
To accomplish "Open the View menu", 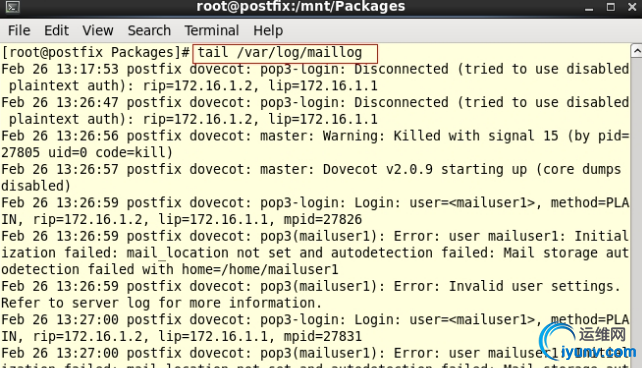I will 97,31.
